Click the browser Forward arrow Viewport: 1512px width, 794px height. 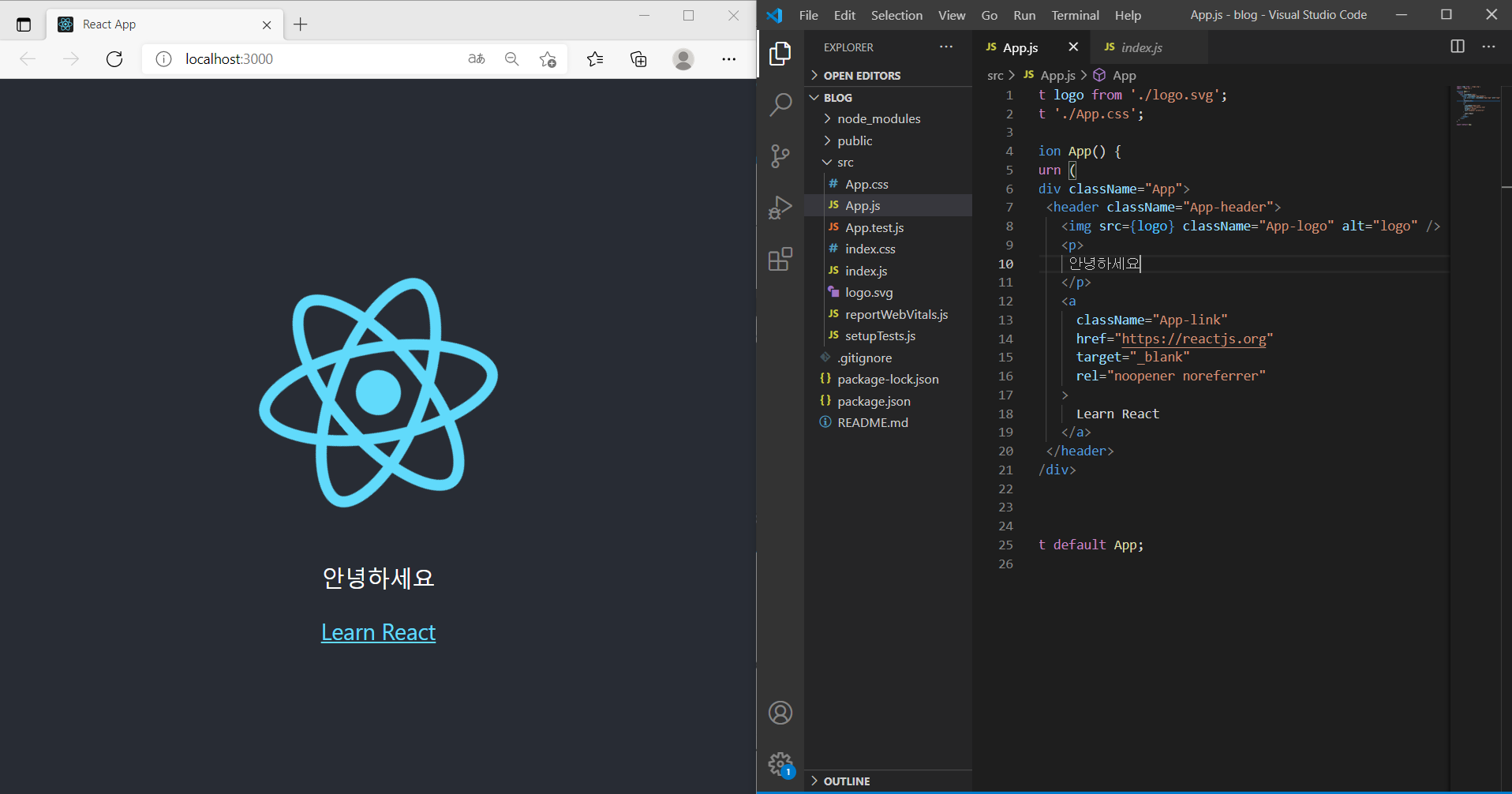coord(71,58)
